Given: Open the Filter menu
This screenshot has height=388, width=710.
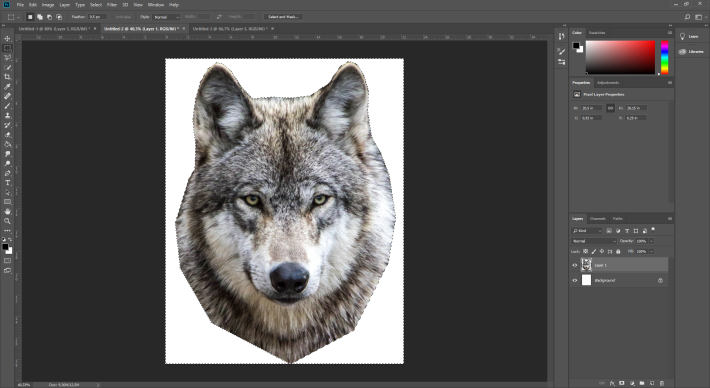Looking at the screenshot, I should pyautogui.click(x=111, y=5).
